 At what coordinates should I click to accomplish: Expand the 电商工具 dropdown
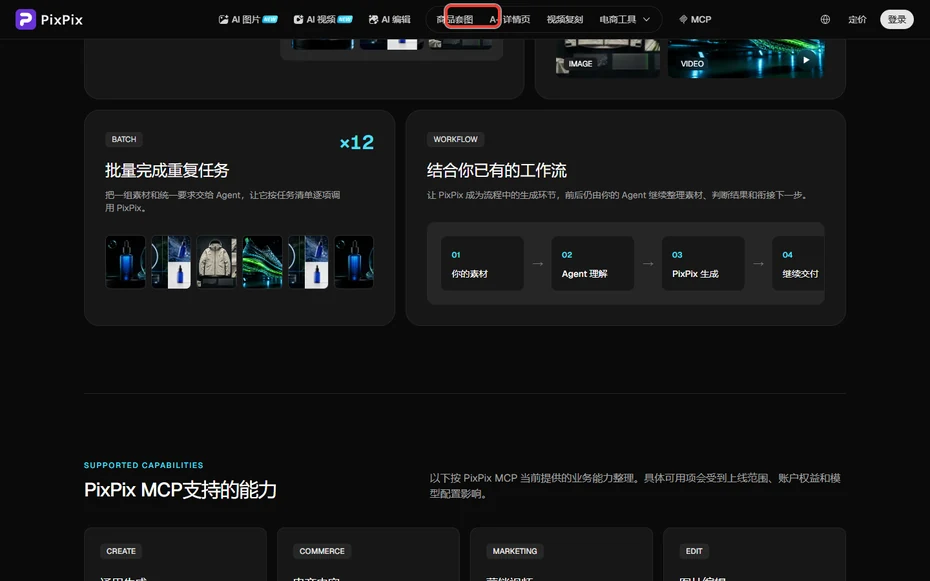tap(625, 20)
